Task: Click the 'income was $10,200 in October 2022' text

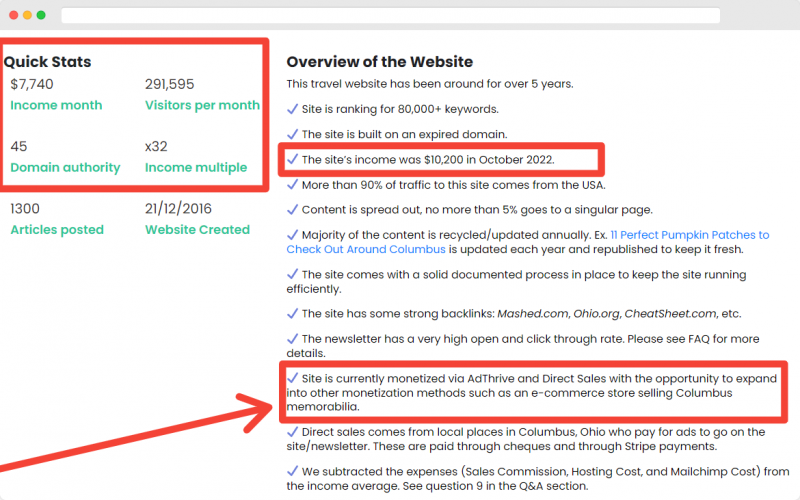Action: tap(455, 159)
